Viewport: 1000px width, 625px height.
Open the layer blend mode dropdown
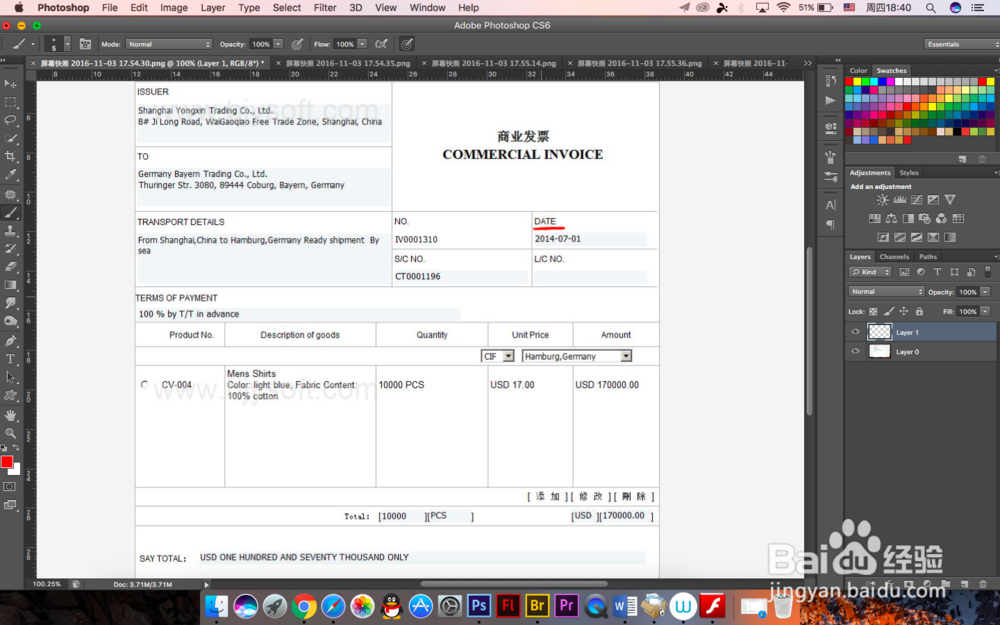pos(886,291)
